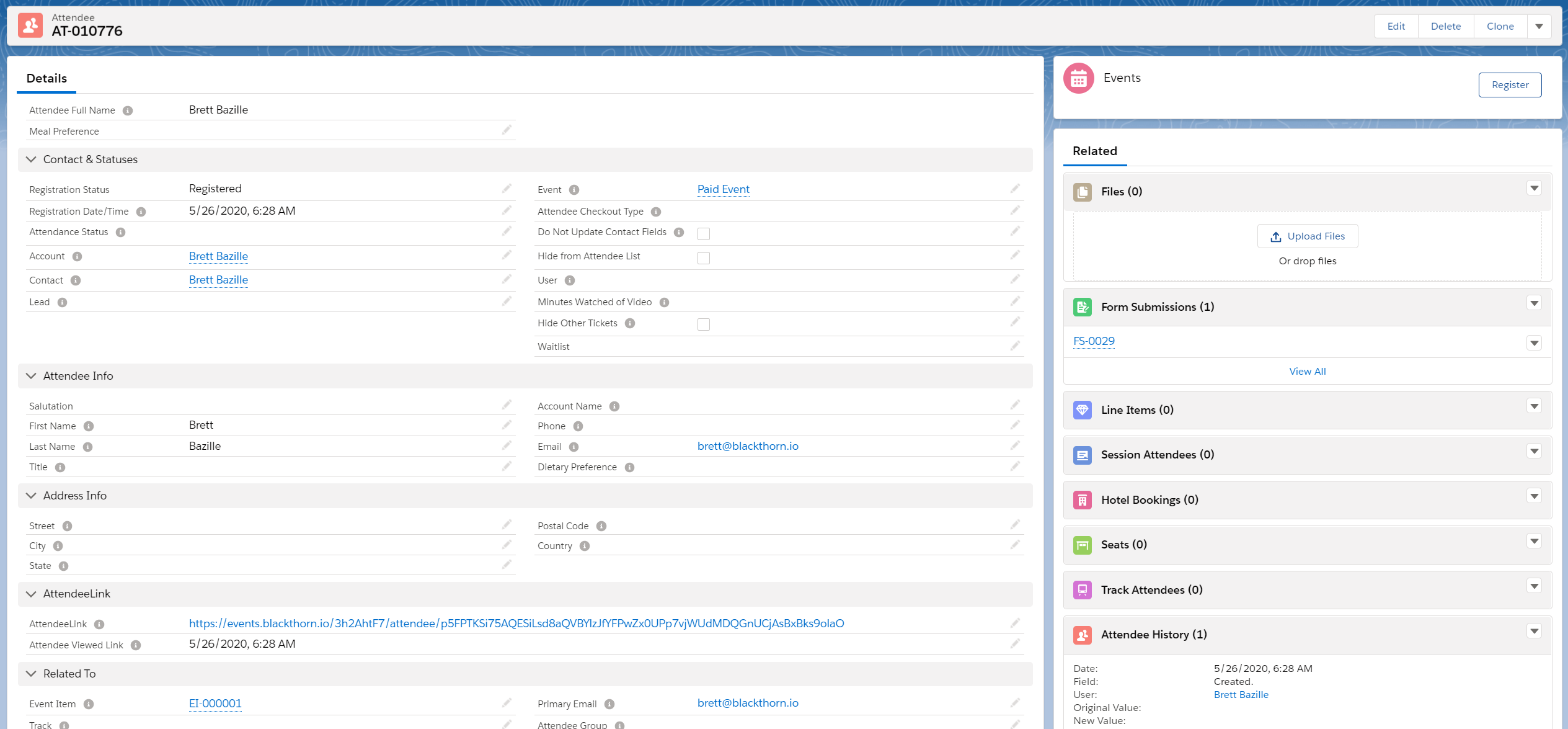Click the Hotel Bookings icon
The image size is (1568, 729).
coord(1083,500)
